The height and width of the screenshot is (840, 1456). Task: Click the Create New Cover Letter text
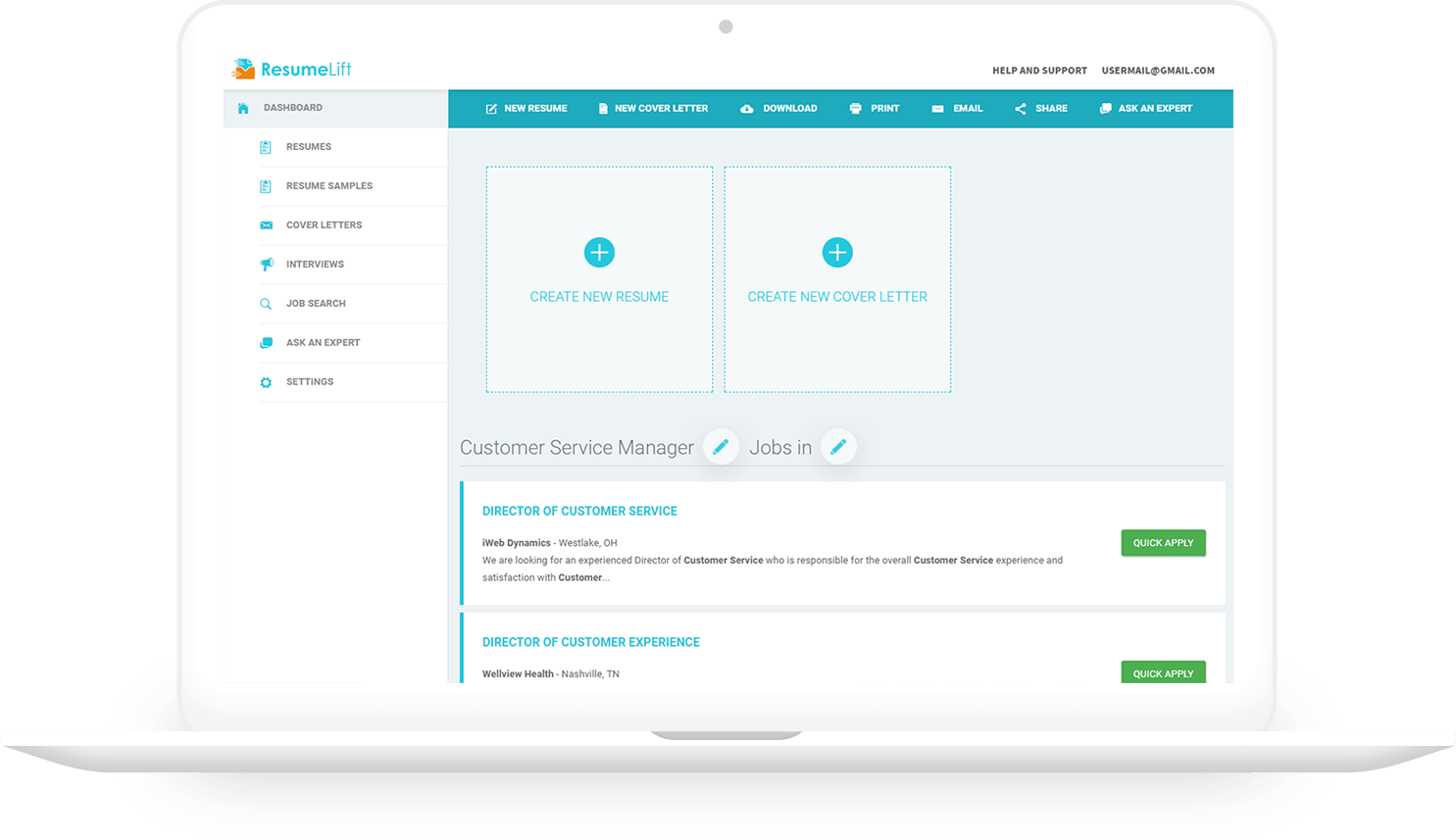point(837,297)
